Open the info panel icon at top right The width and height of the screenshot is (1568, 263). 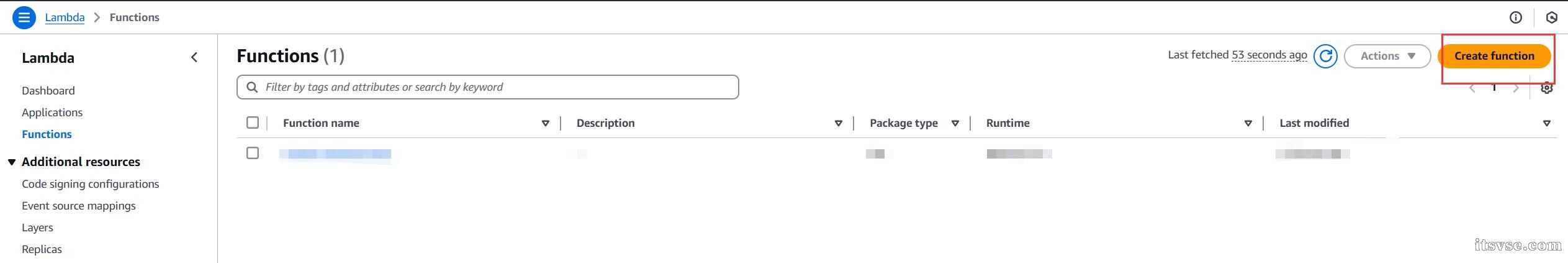[1516, 17]
